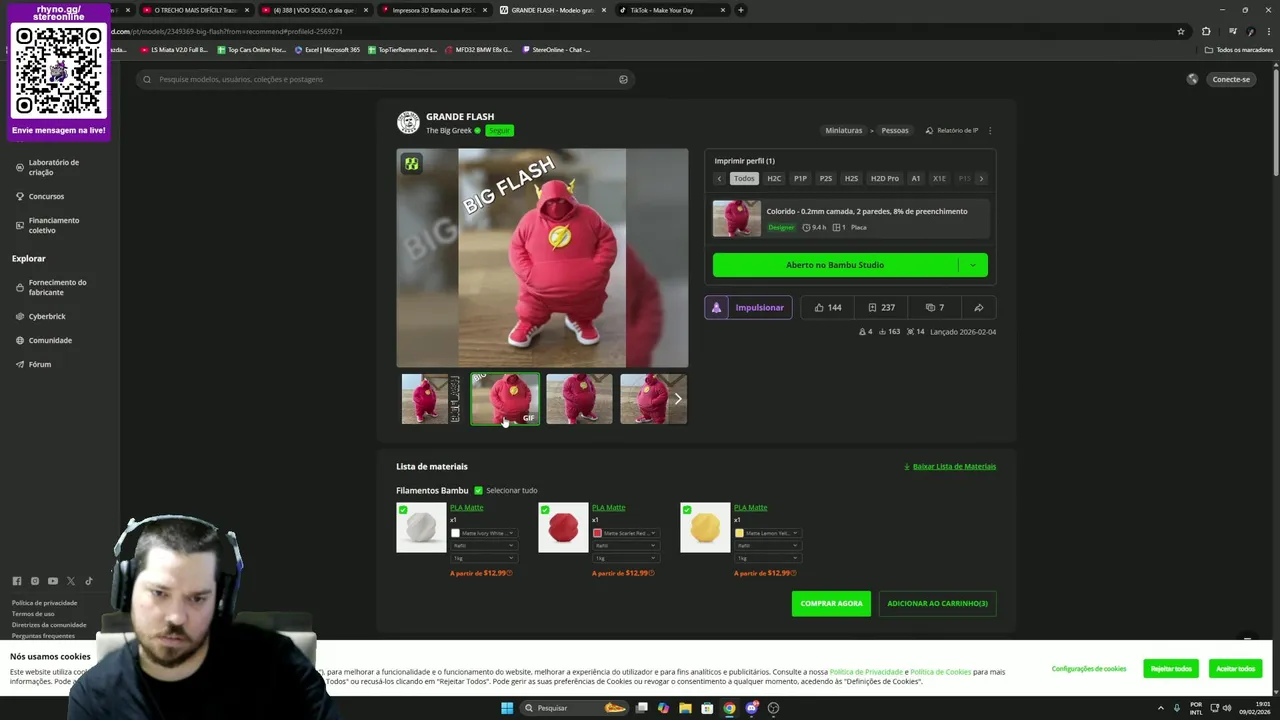Uncheck the white PLA Matte filament checkbox
The image size is (1280, 720).
point(403,510)
